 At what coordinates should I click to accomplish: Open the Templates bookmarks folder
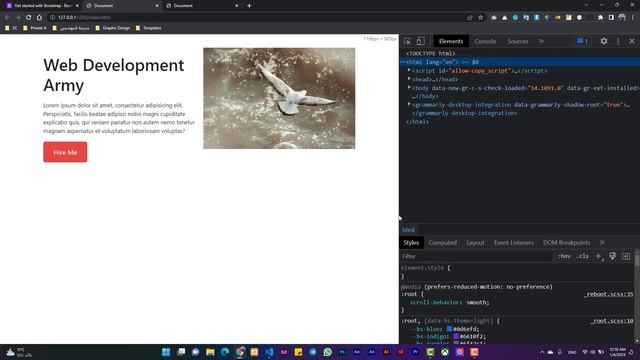coord(149,28)
